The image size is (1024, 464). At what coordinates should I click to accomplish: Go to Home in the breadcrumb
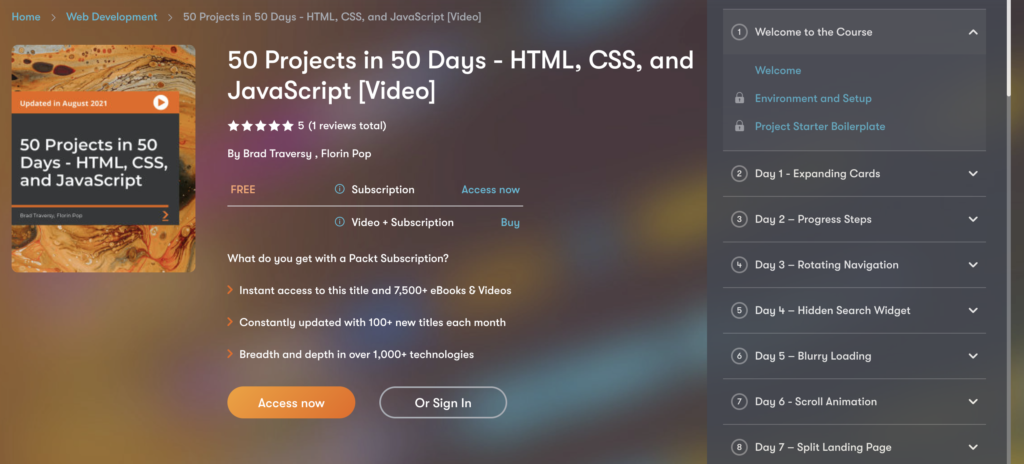(26, 17)
